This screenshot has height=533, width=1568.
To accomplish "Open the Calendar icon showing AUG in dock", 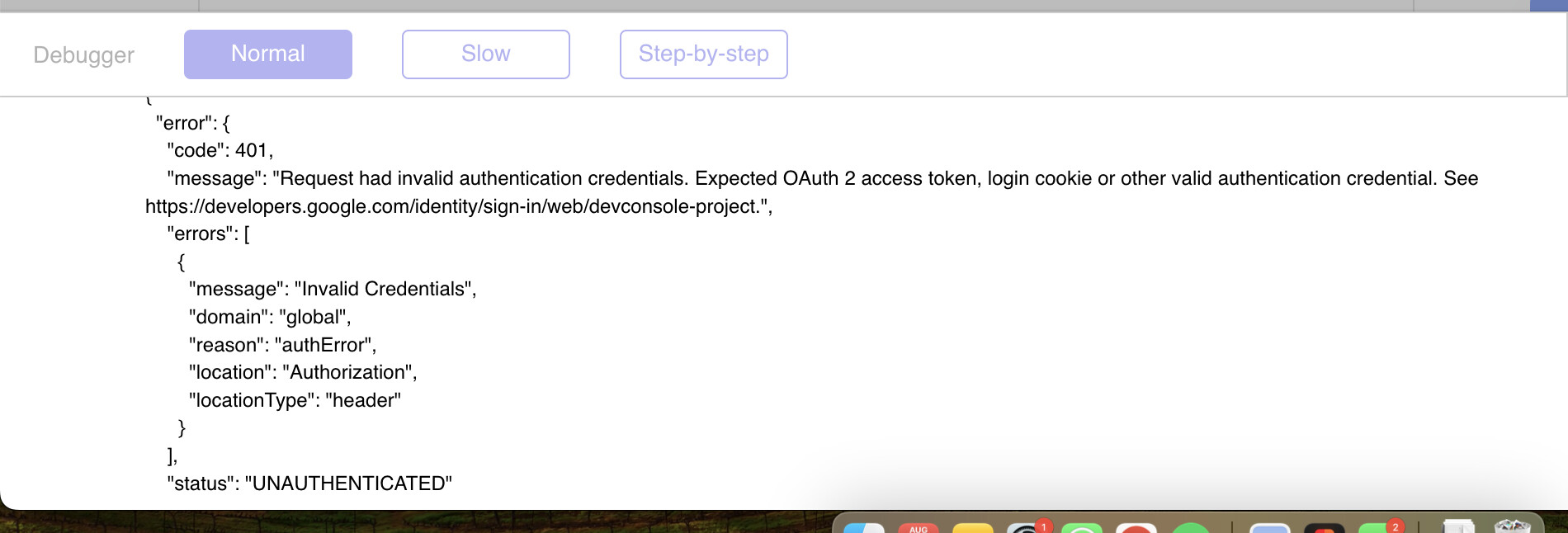I will [919, 528].
